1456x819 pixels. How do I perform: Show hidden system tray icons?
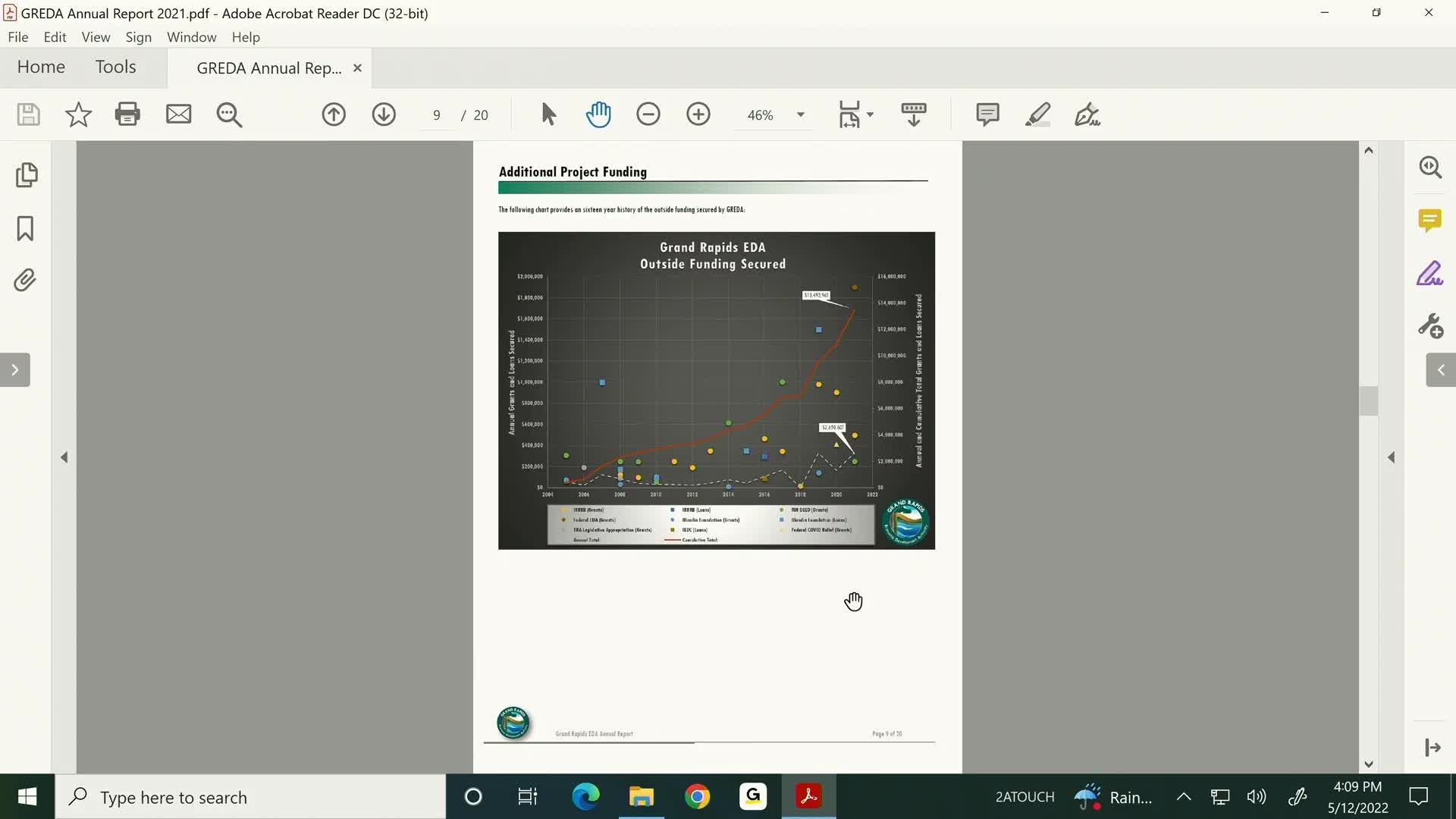(1183, 797)
